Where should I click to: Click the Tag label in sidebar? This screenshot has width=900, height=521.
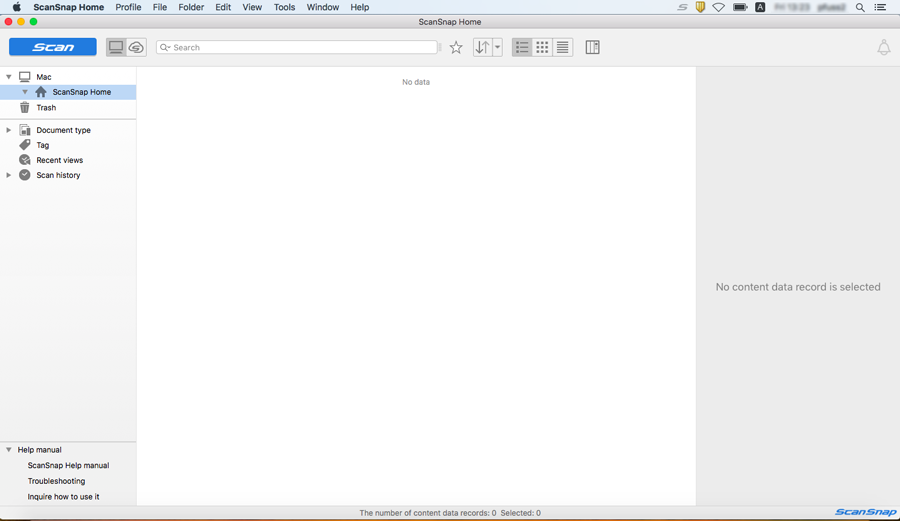pos(43,145)
